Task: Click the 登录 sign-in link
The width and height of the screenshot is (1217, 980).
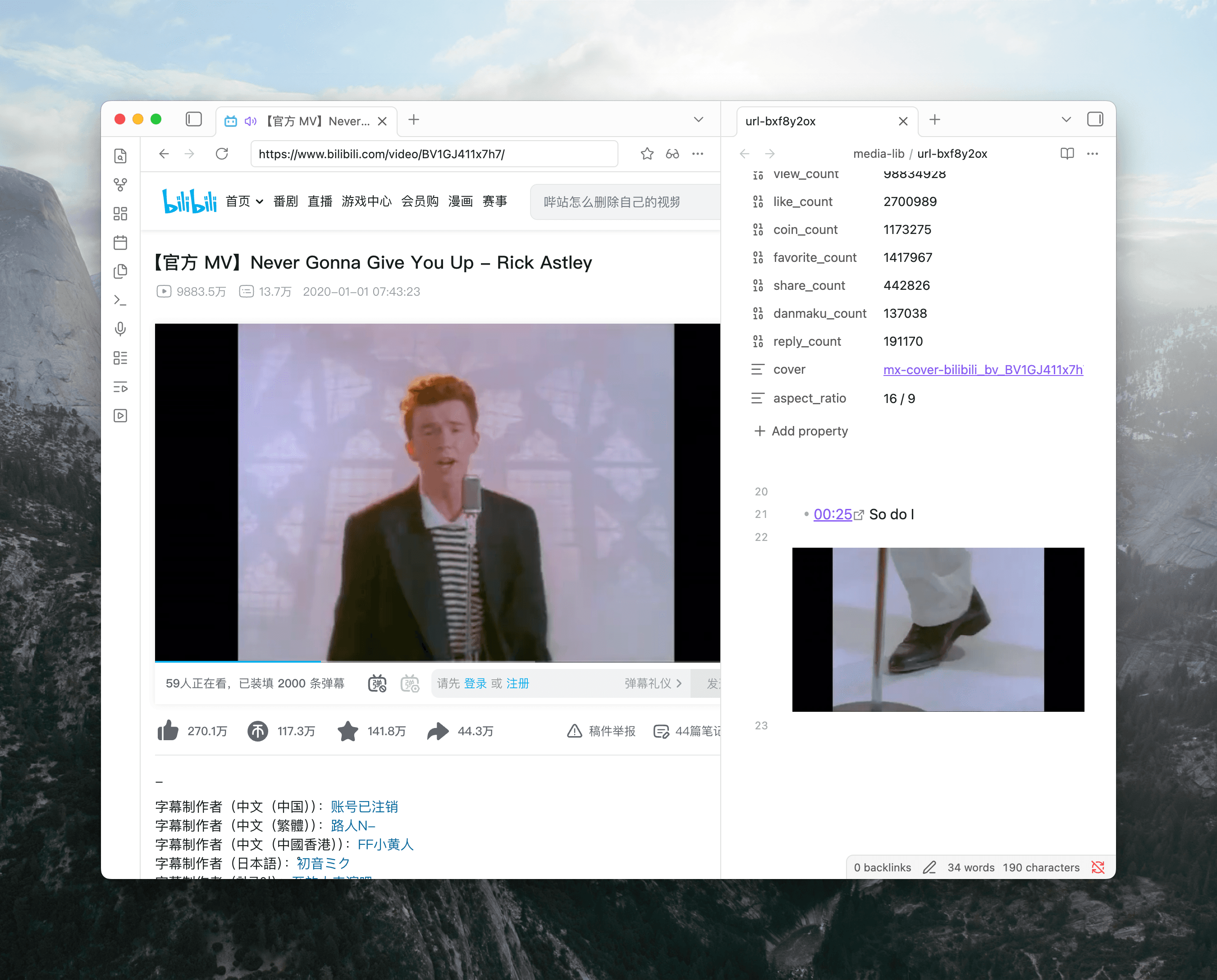Action: point(475,683)
